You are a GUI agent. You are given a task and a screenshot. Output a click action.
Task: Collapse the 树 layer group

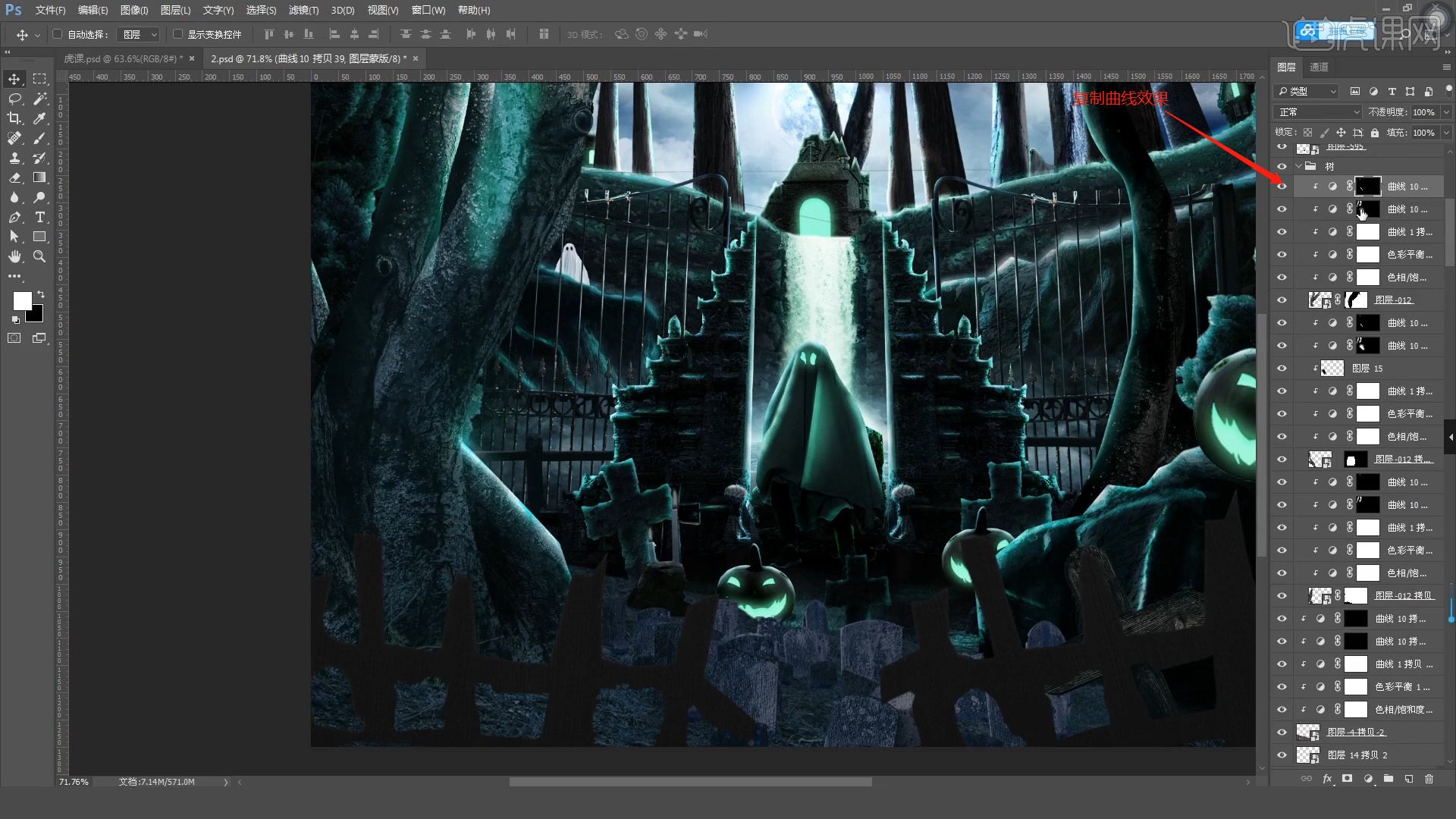point(1299,166)
